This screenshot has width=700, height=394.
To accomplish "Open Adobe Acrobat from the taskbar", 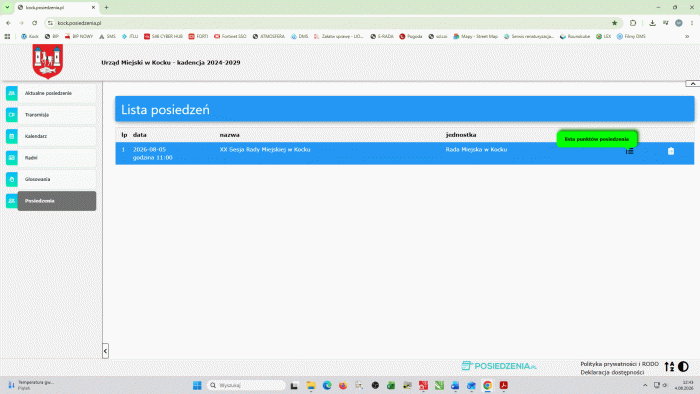I will pyautogui.click(x=504, y=386).
